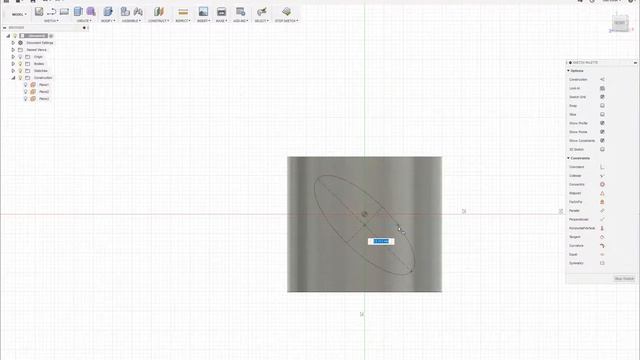Open the Construct menu
Viewport: 640px width, 360px height.
pyautogui.click(x=158, y=21)
